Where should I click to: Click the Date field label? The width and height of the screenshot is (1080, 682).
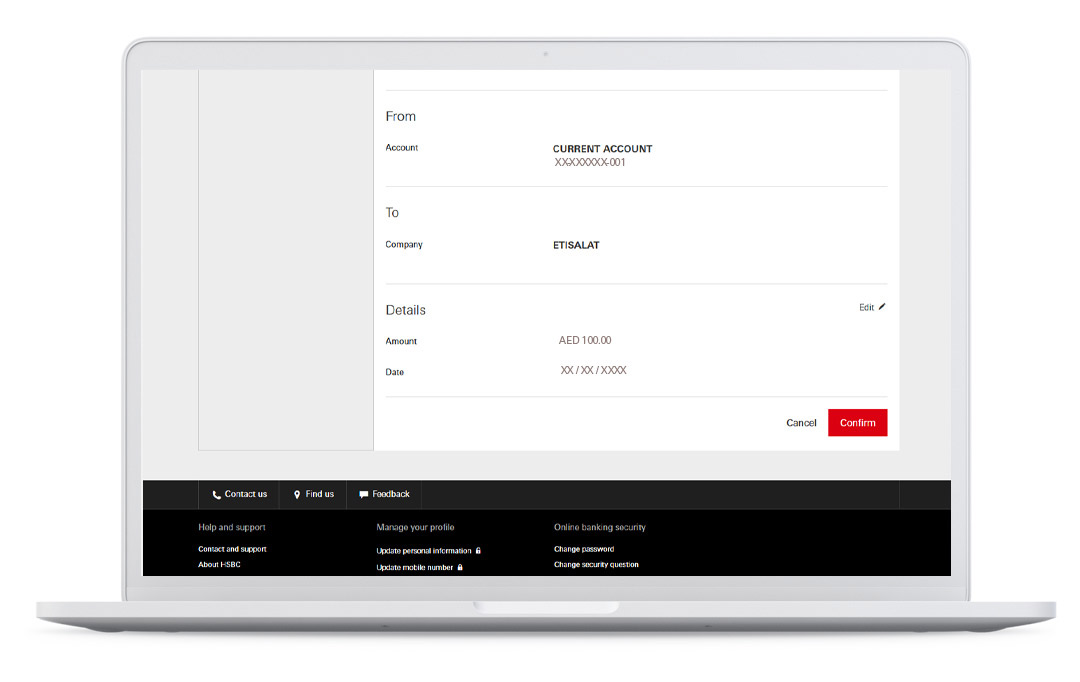395,372
